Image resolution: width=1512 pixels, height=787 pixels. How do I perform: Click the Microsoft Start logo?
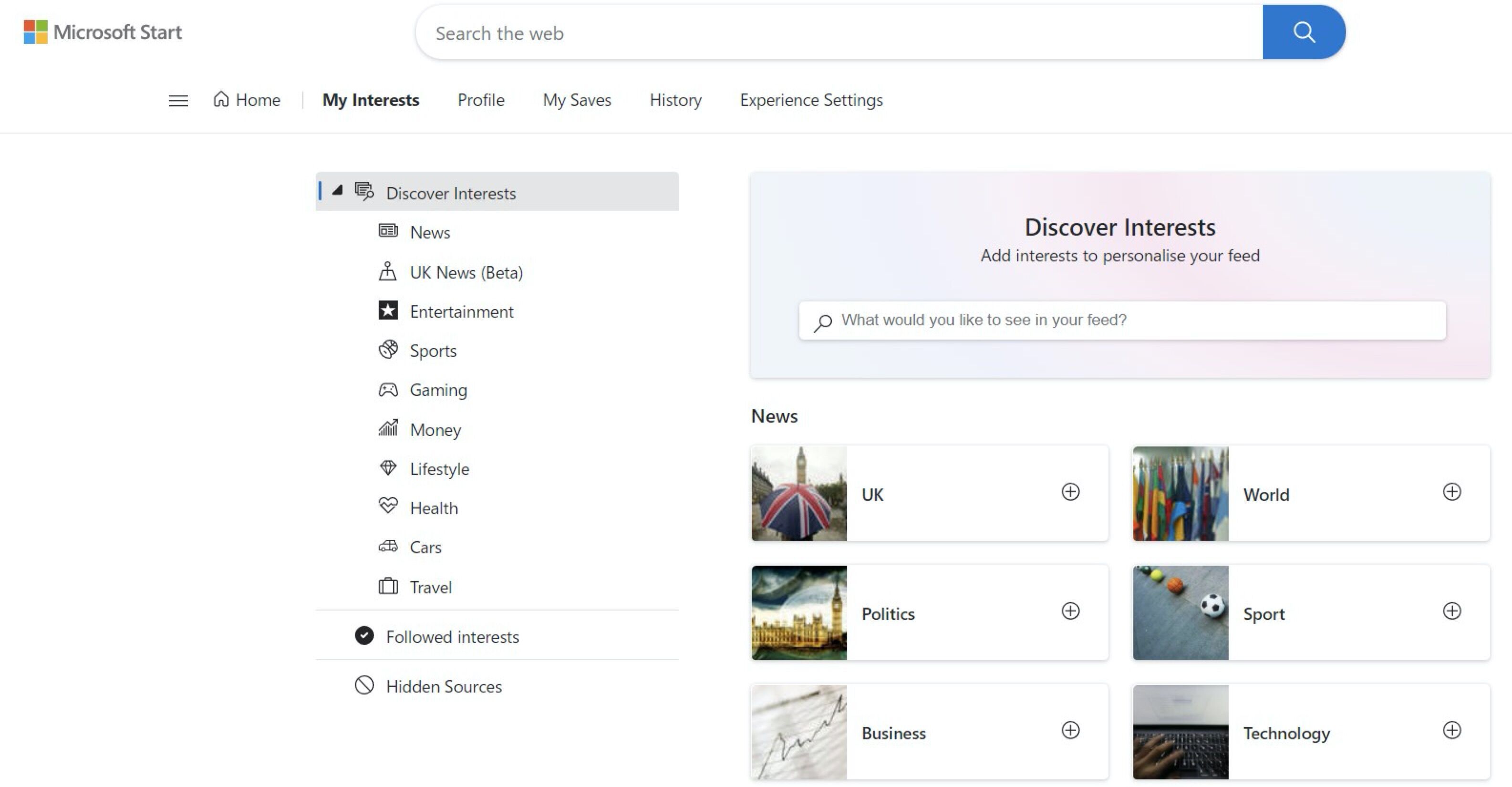point(103,32)
